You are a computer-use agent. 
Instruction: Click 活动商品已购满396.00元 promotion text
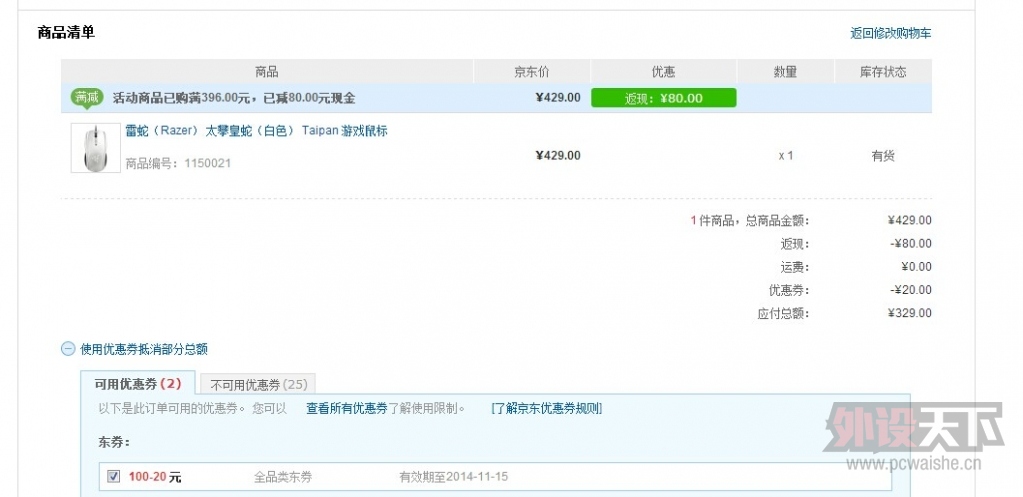tap(234, 98)
